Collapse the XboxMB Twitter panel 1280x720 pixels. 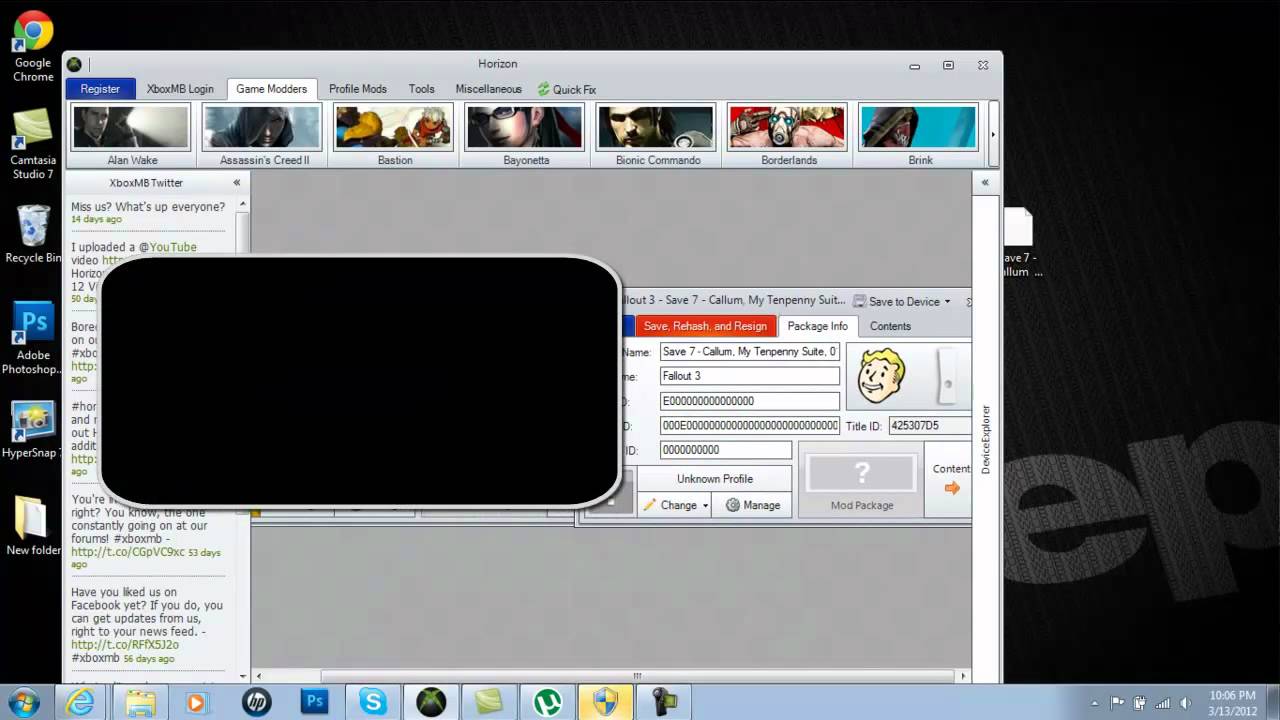click(237, 183)
